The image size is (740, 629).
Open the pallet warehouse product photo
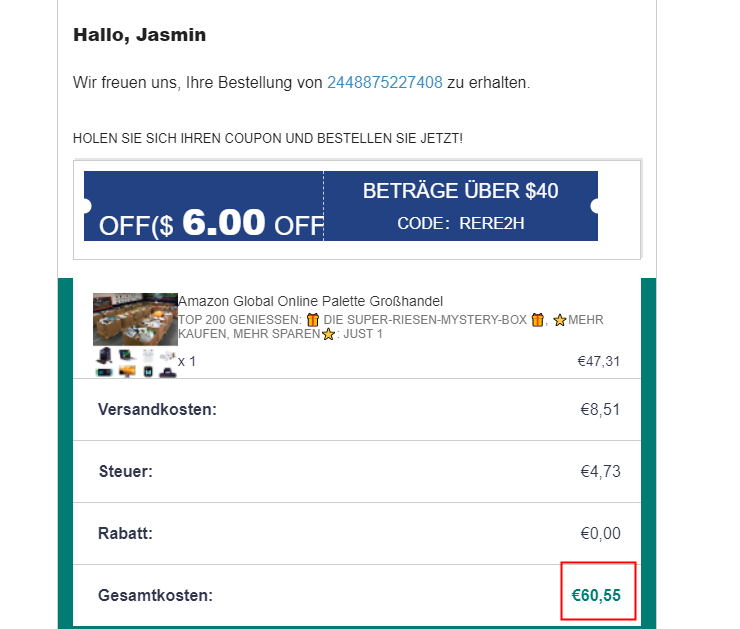tap(135, 319)
